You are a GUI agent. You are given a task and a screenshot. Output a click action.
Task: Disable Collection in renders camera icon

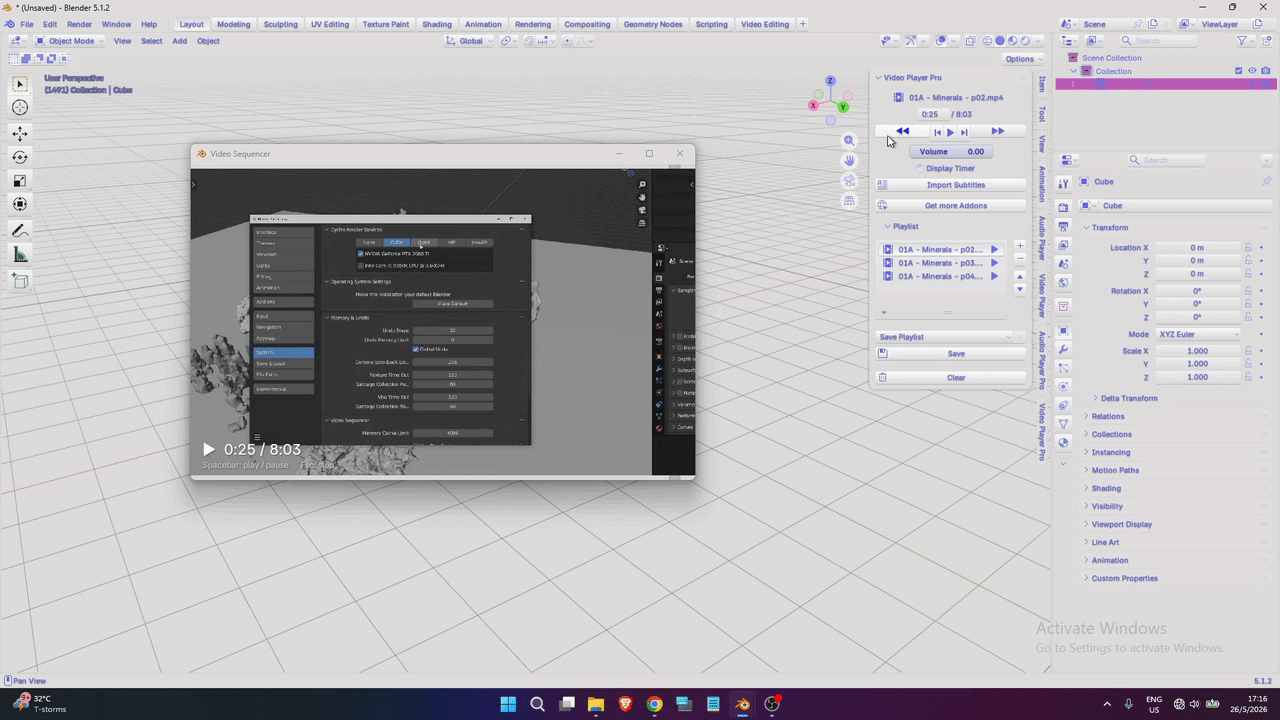tap(1265, 71)
